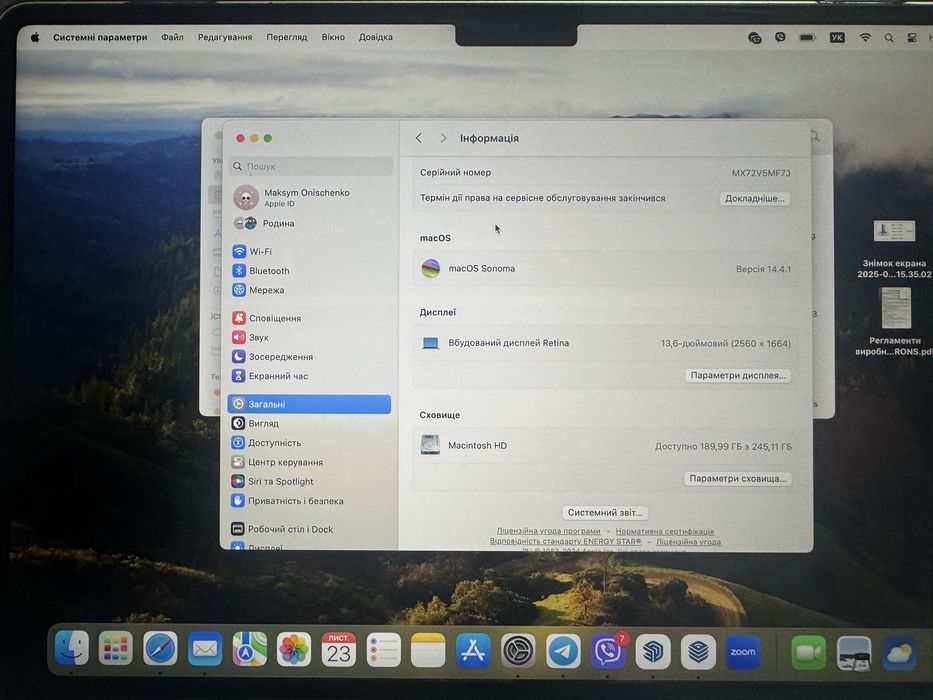This screenshot has width=933, height=700.
Task: Click the macOS Sonoma row
Action: click(605, 268)
